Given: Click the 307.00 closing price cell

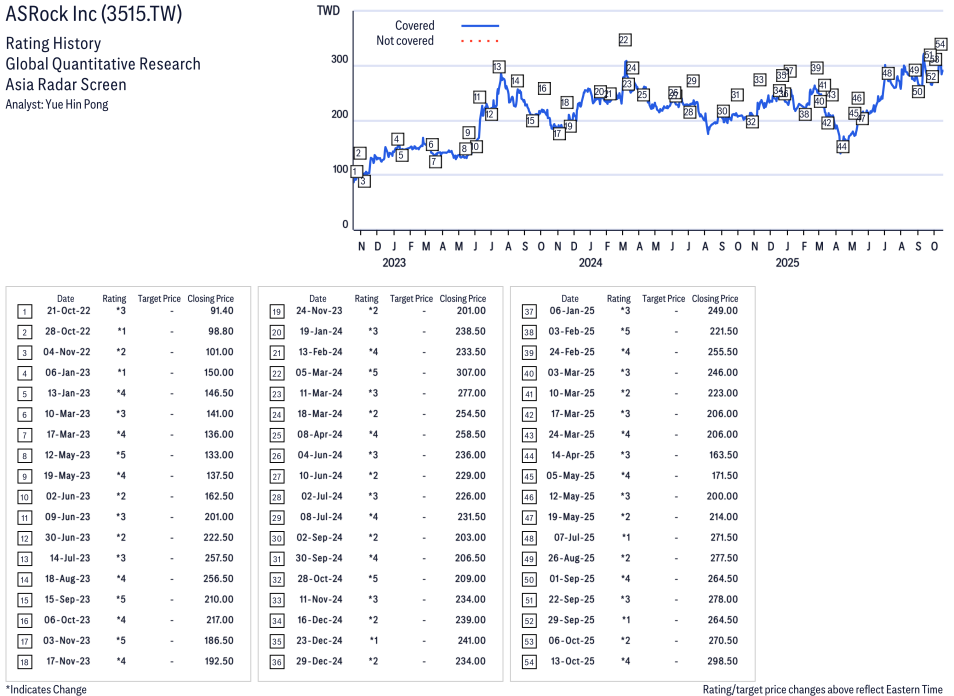Looking at the screenshot, I should [468, 373].
